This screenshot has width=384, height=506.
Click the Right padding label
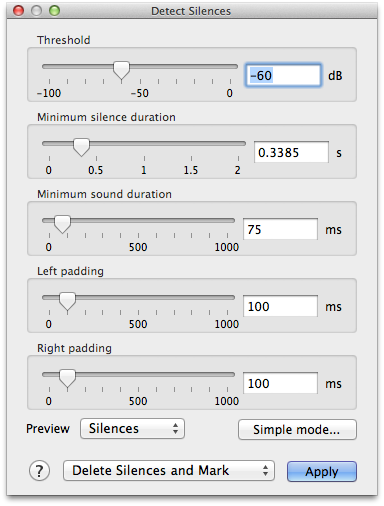[x=74, y=348]
